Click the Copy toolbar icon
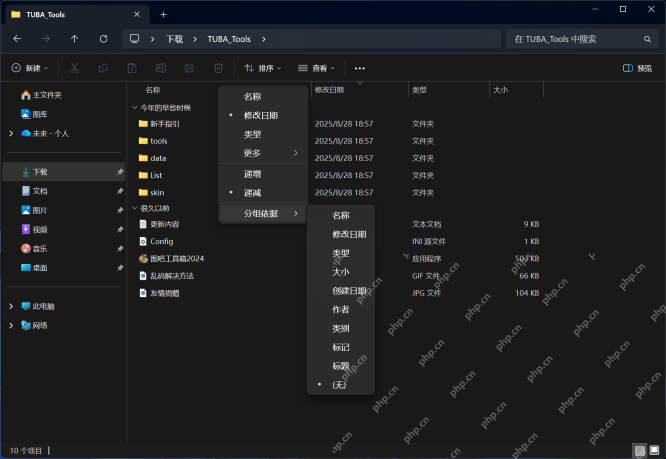Screen dimensions: 666x459 point(103,68)
